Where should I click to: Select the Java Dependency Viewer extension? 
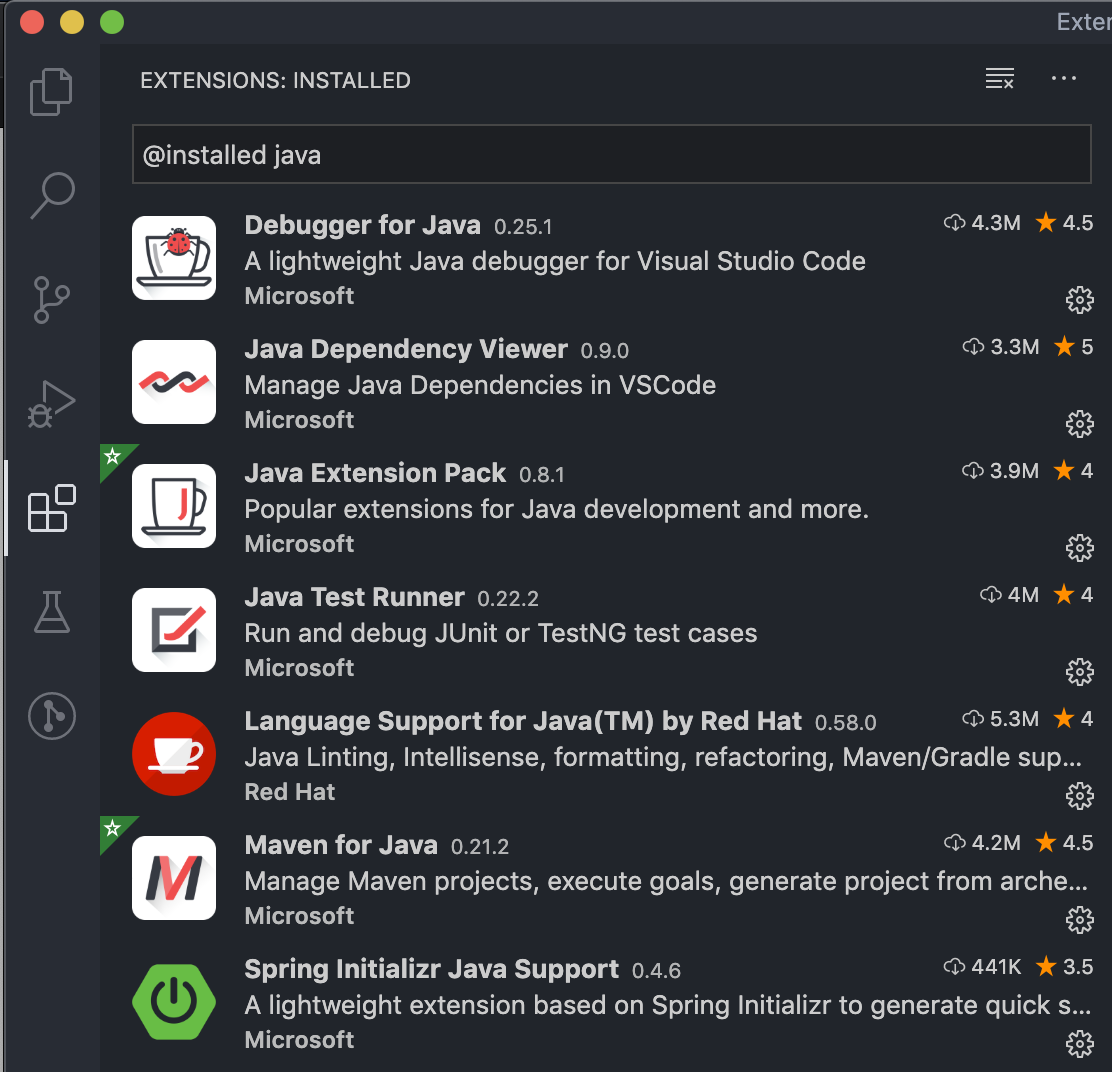pyautogui.click(x=405, y=349)
